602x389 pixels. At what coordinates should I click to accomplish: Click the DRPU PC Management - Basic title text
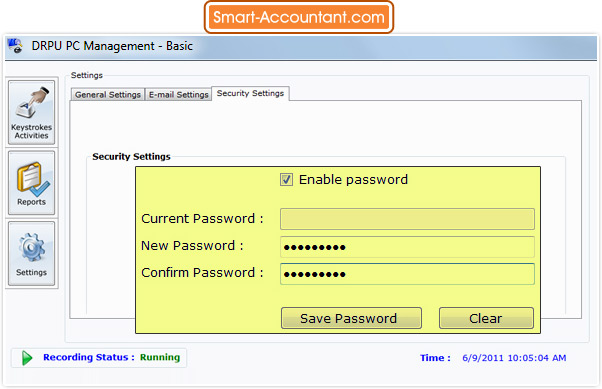112,46
